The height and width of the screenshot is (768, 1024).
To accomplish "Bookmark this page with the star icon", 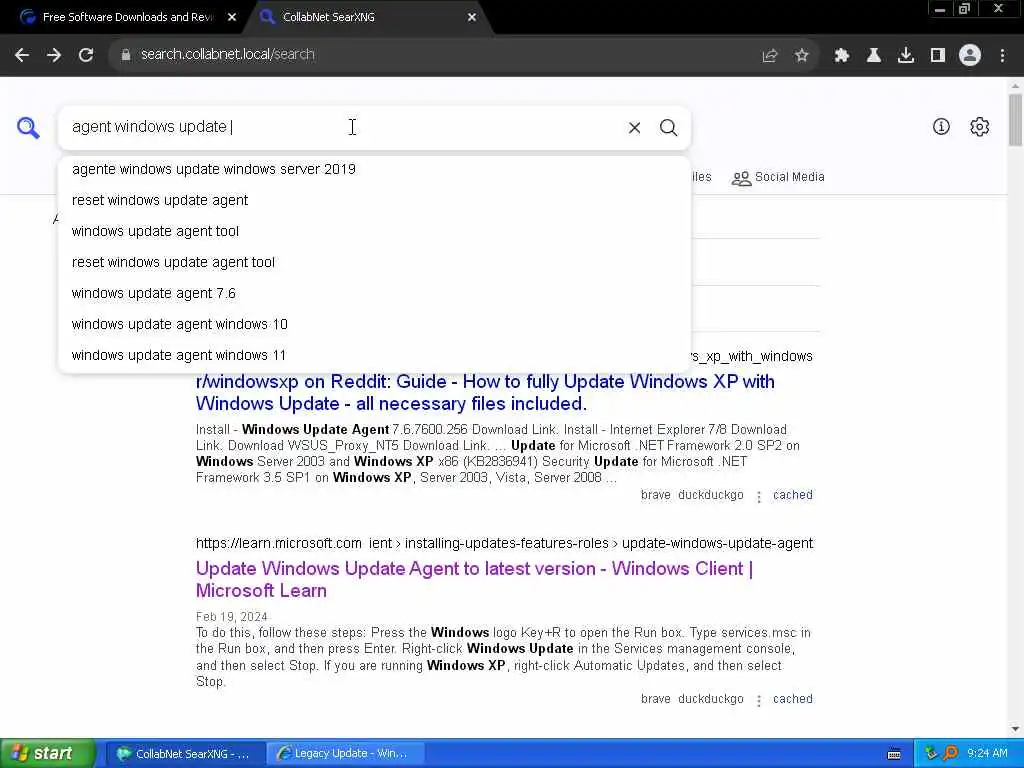I will [801, 56].
